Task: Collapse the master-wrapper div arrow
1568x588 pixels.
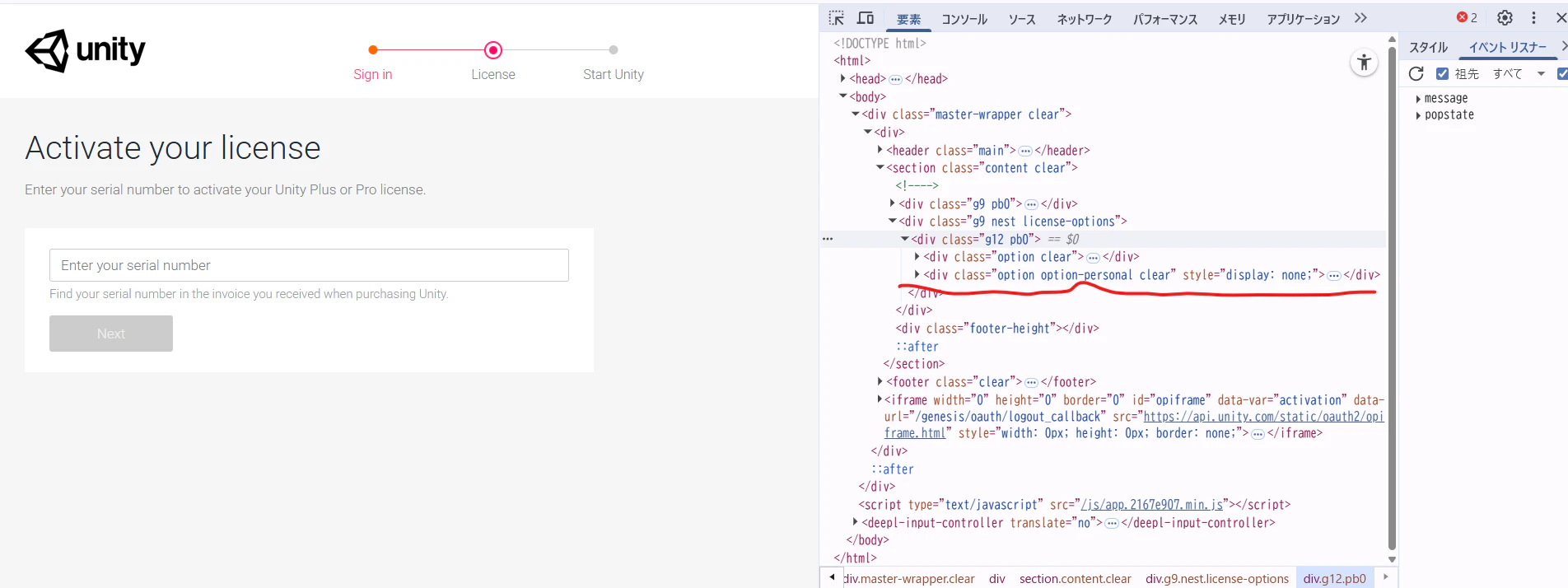Action: coord(855,114)
